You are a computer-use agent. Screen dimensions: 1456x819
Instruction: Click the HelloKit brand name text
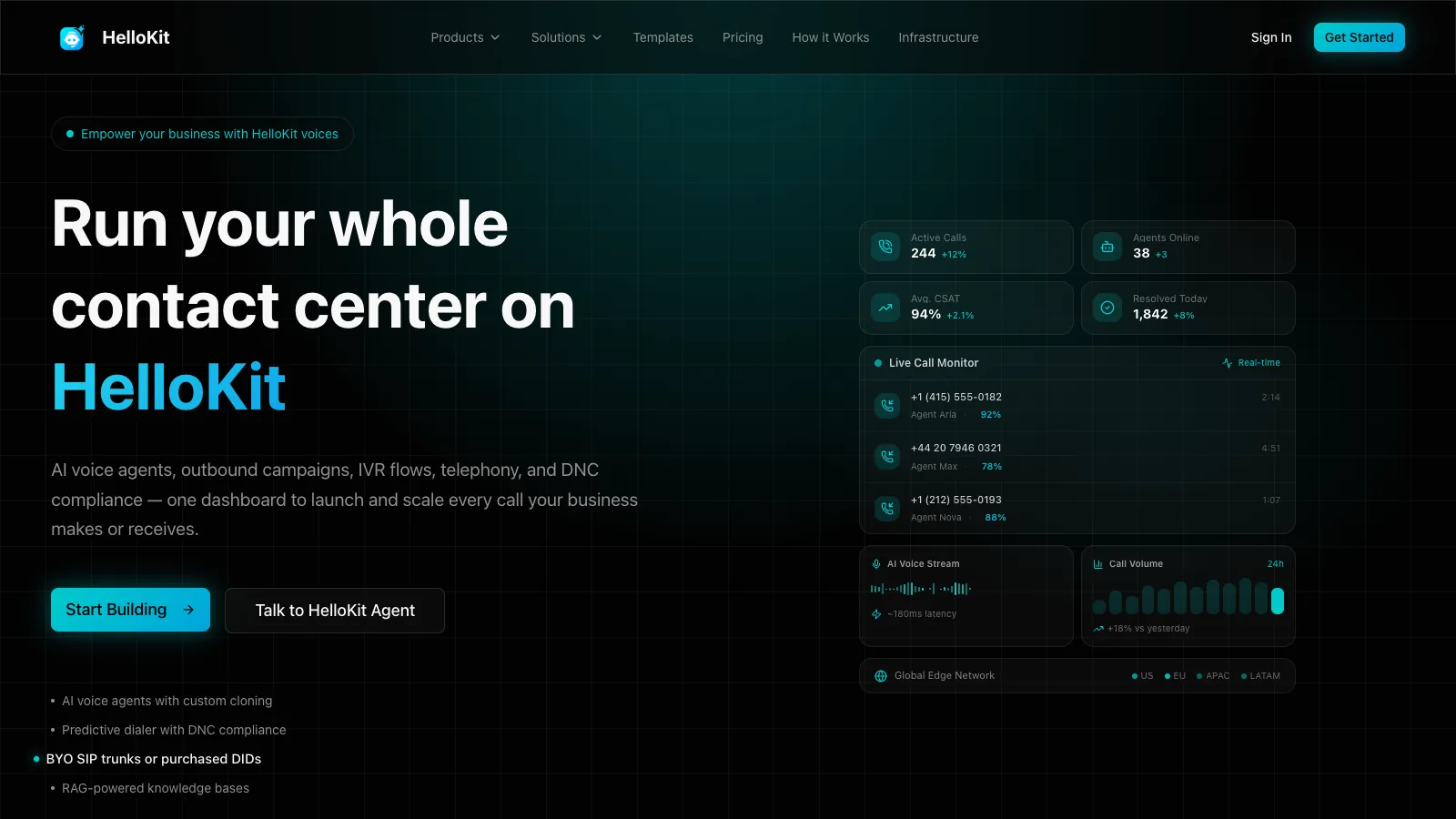pos(136,37)
